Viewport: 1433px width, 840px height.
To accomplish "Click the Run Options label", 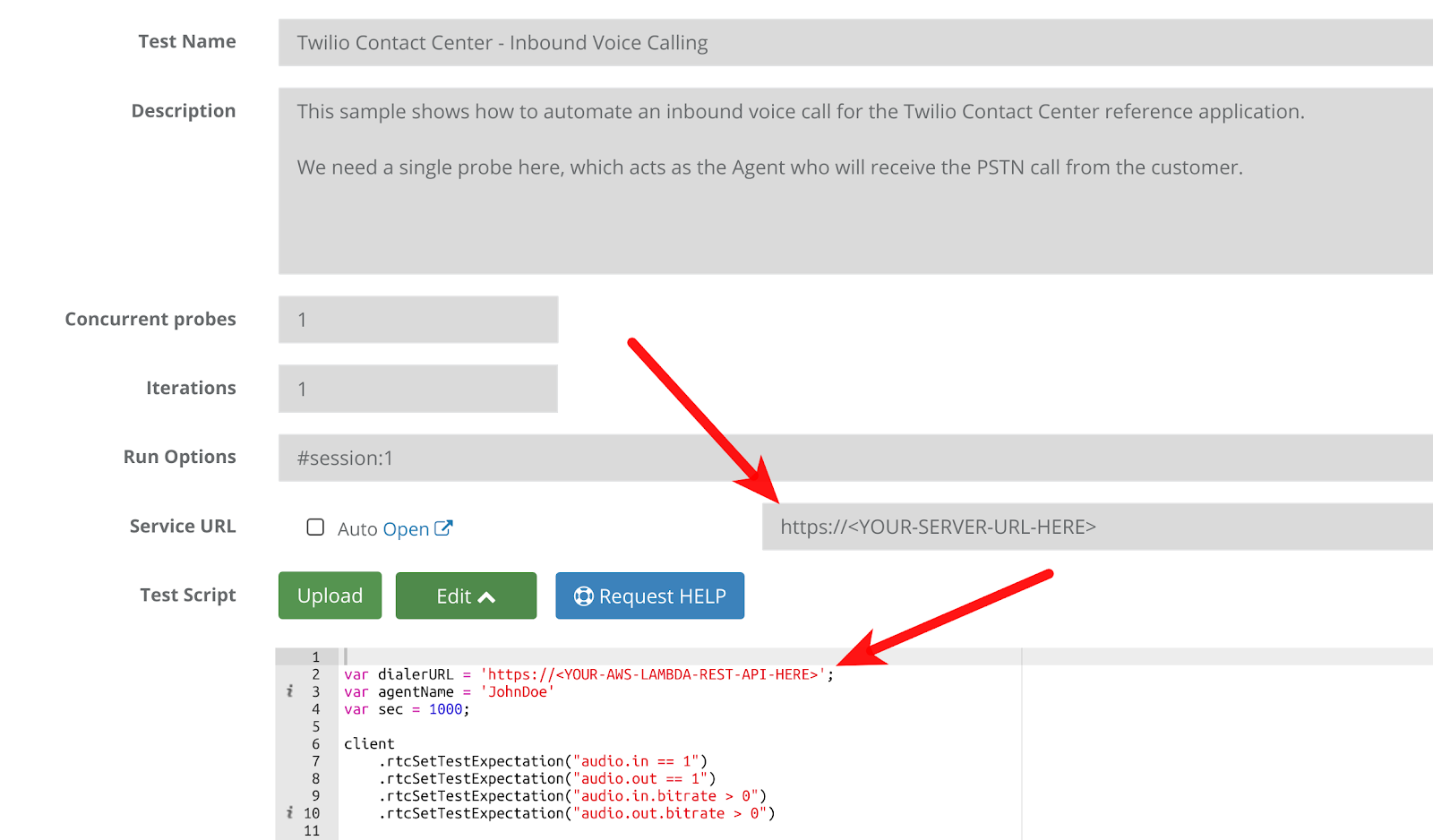I will pos(180,457).
